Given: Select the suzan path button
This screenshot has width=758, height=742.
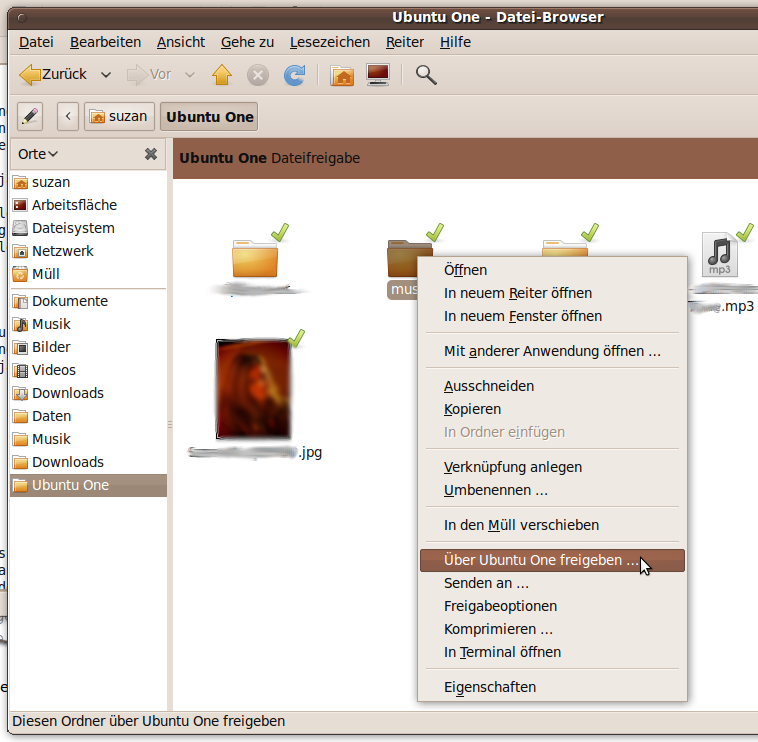Looking at the screenshot, I should pyautogui.click(x=119, y=116).
